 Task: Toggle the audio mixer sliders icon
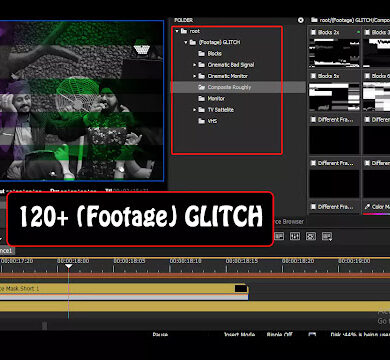click(x=295, y=236)
